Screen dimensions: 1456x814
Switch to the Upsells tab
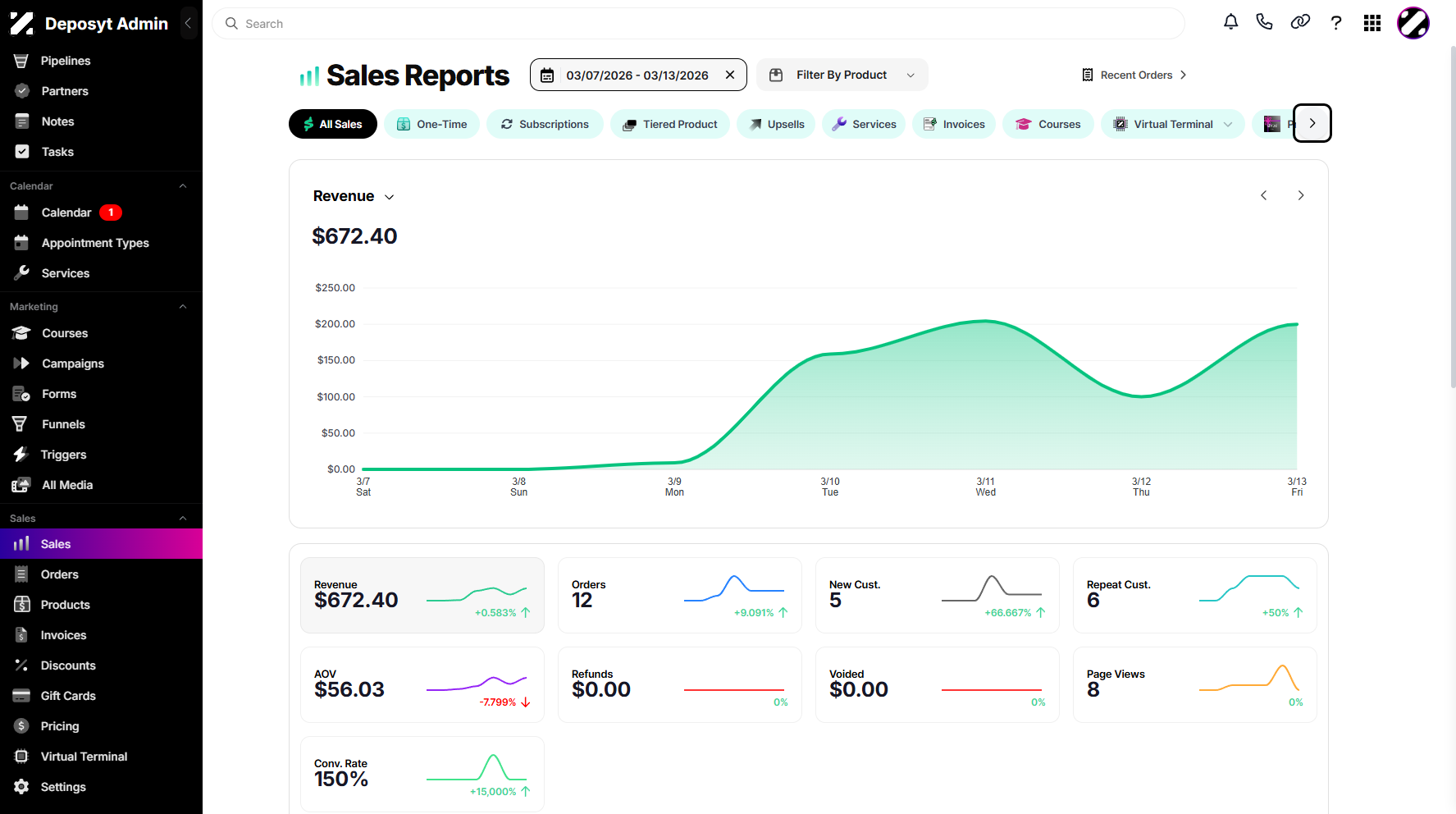pos(776,124)
